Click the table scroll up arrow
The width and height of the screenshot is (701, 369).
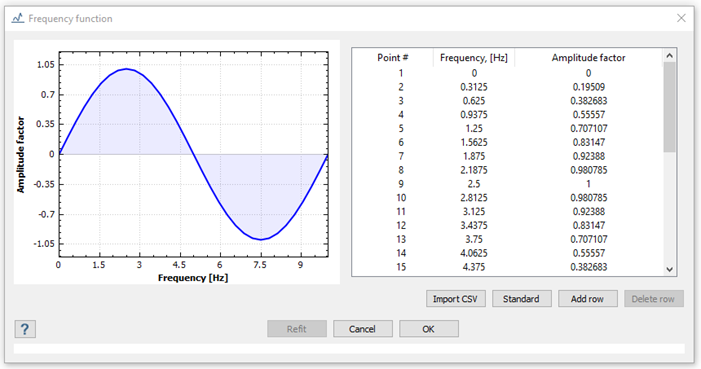[x=669, y=55]
